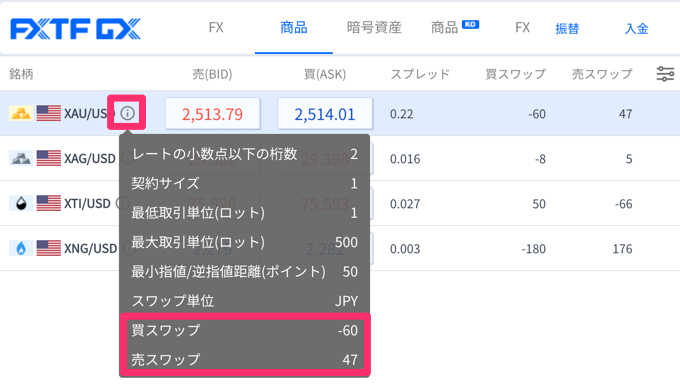Image resolution: width=680 pixels, height=388 pixels.
Task: Click US flag next to XAG/USD
Action: (x=49, y=158)
